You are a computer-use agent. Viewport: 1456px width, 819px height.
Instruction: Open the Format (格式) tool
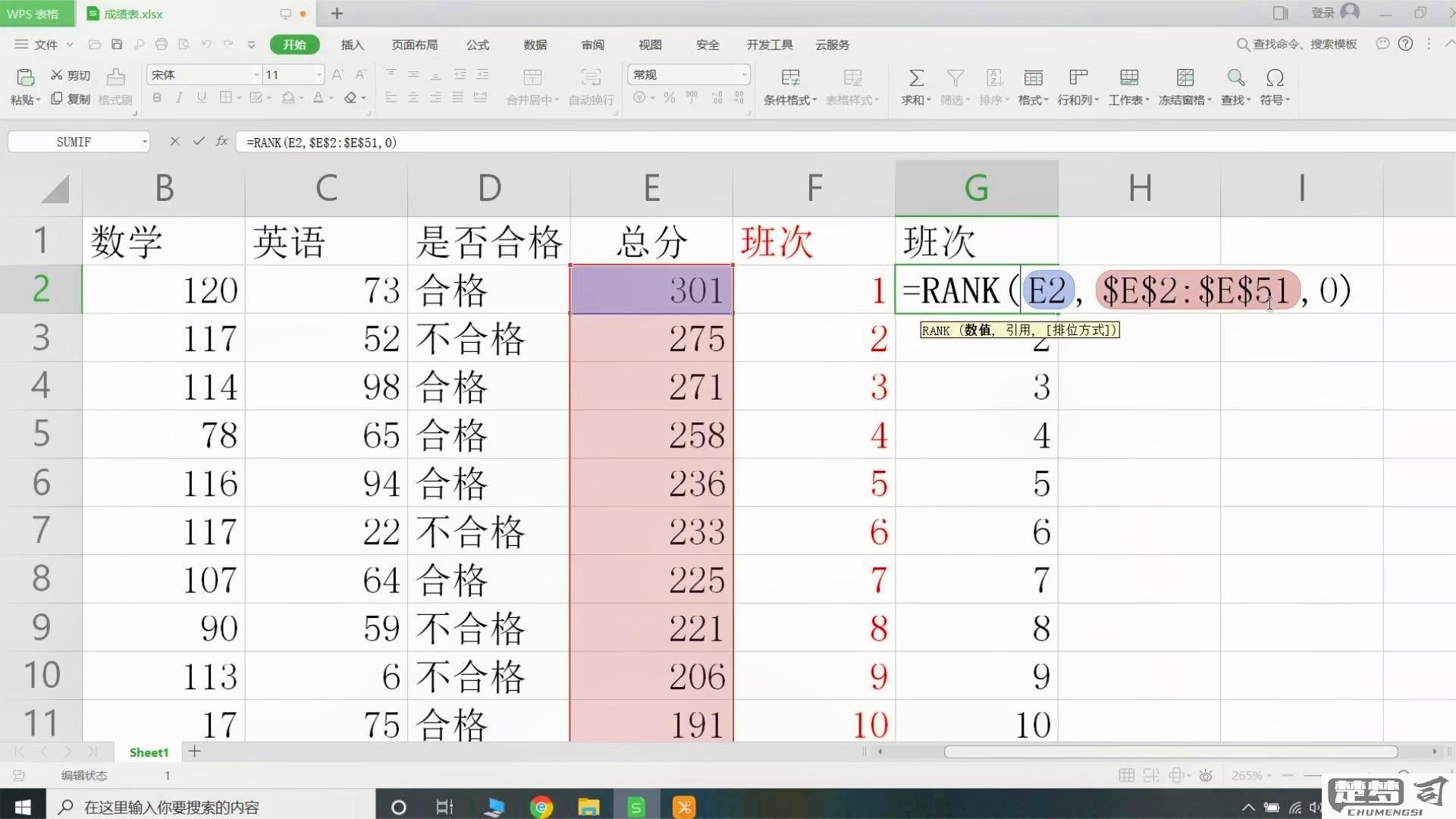coord(1033,86)
